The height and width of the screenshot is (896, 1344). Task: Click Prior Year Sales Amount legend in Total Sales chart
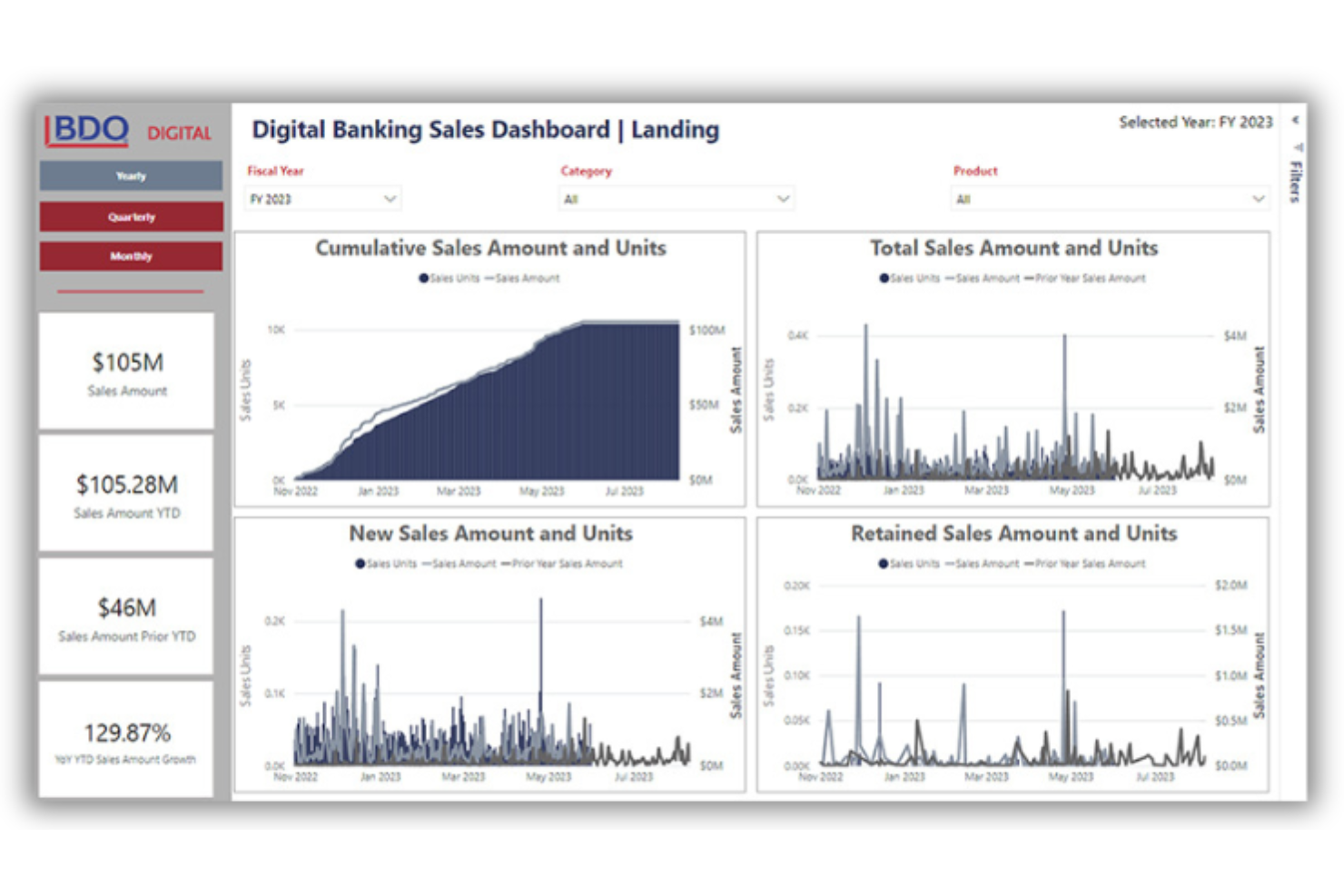click(1085, 279)
